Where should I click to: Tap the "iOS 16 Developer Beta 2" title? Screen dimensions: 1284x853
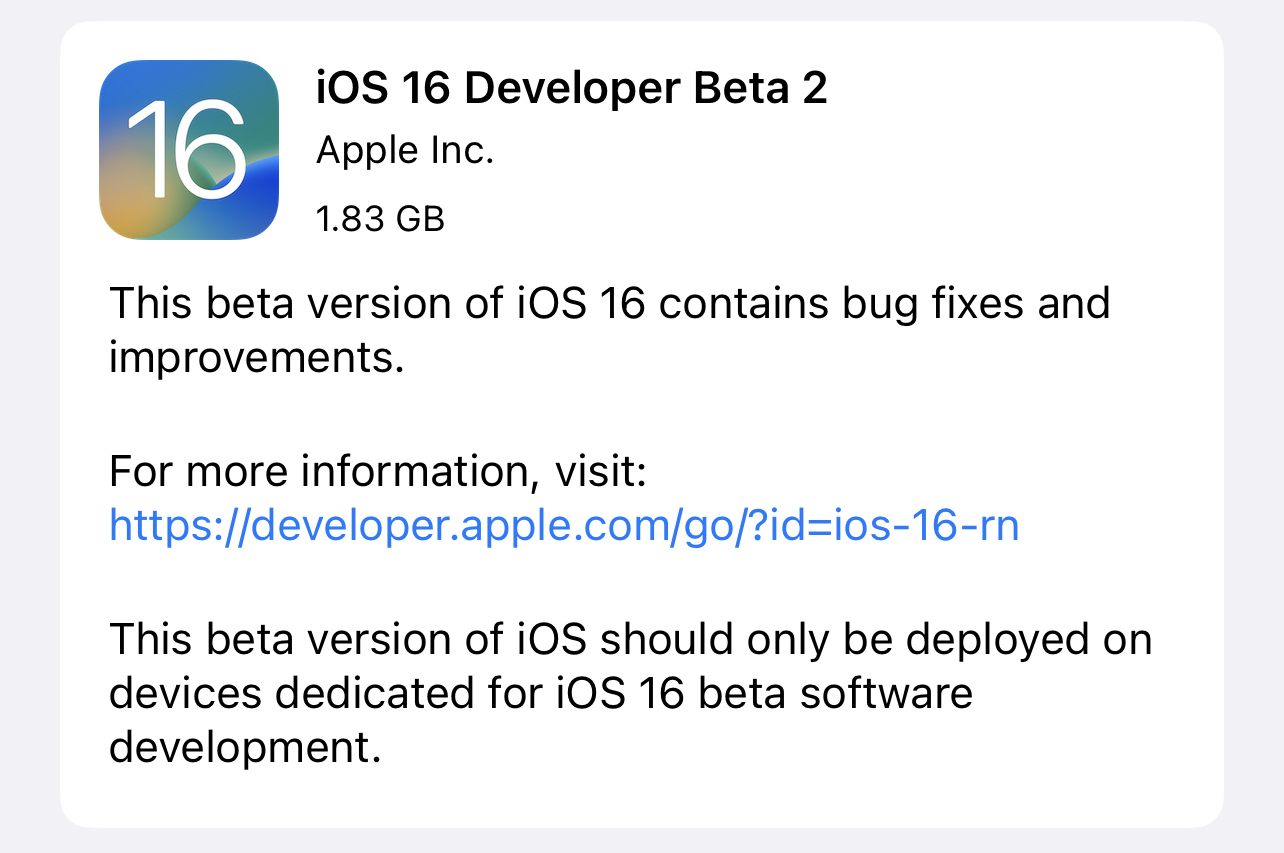tap(571, 90)
